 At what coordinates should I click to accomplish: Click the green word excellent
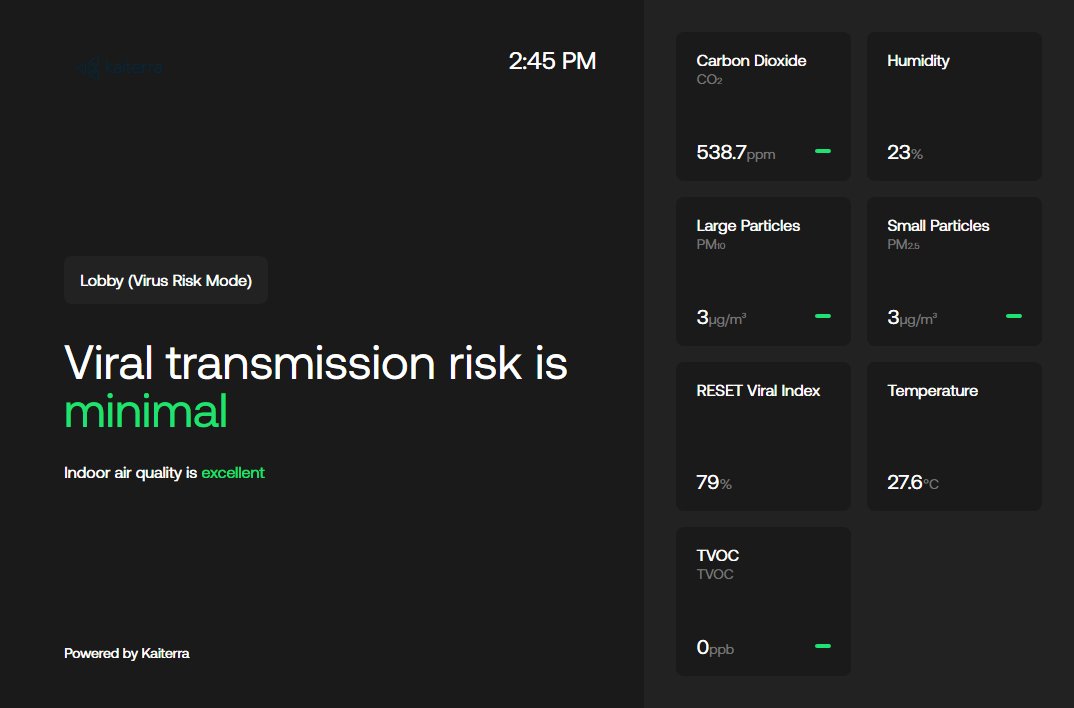point(233,472)
